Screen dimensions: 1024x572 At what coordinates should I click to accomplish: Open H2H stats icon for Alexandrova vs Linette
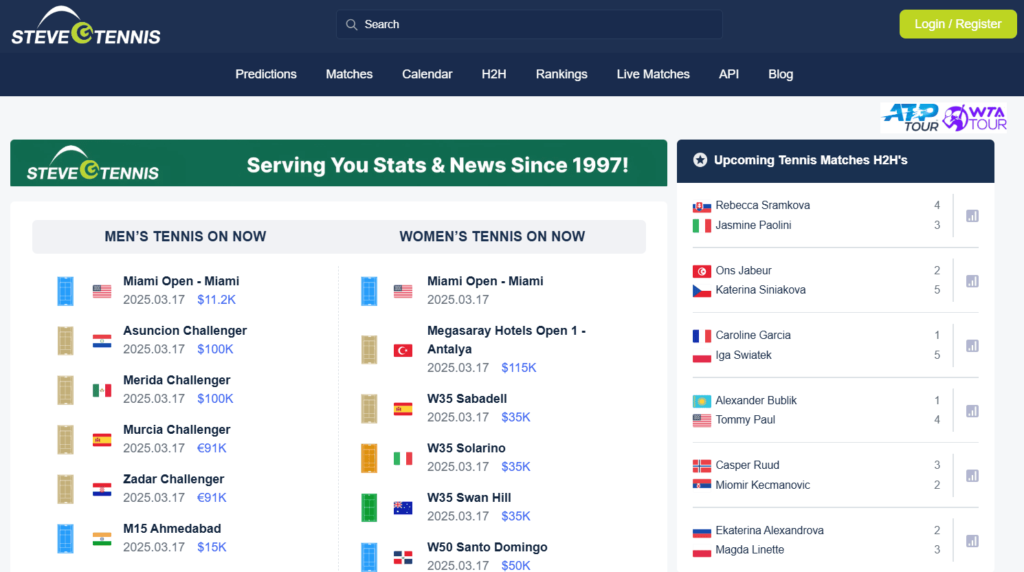click(x=972, y=541)
